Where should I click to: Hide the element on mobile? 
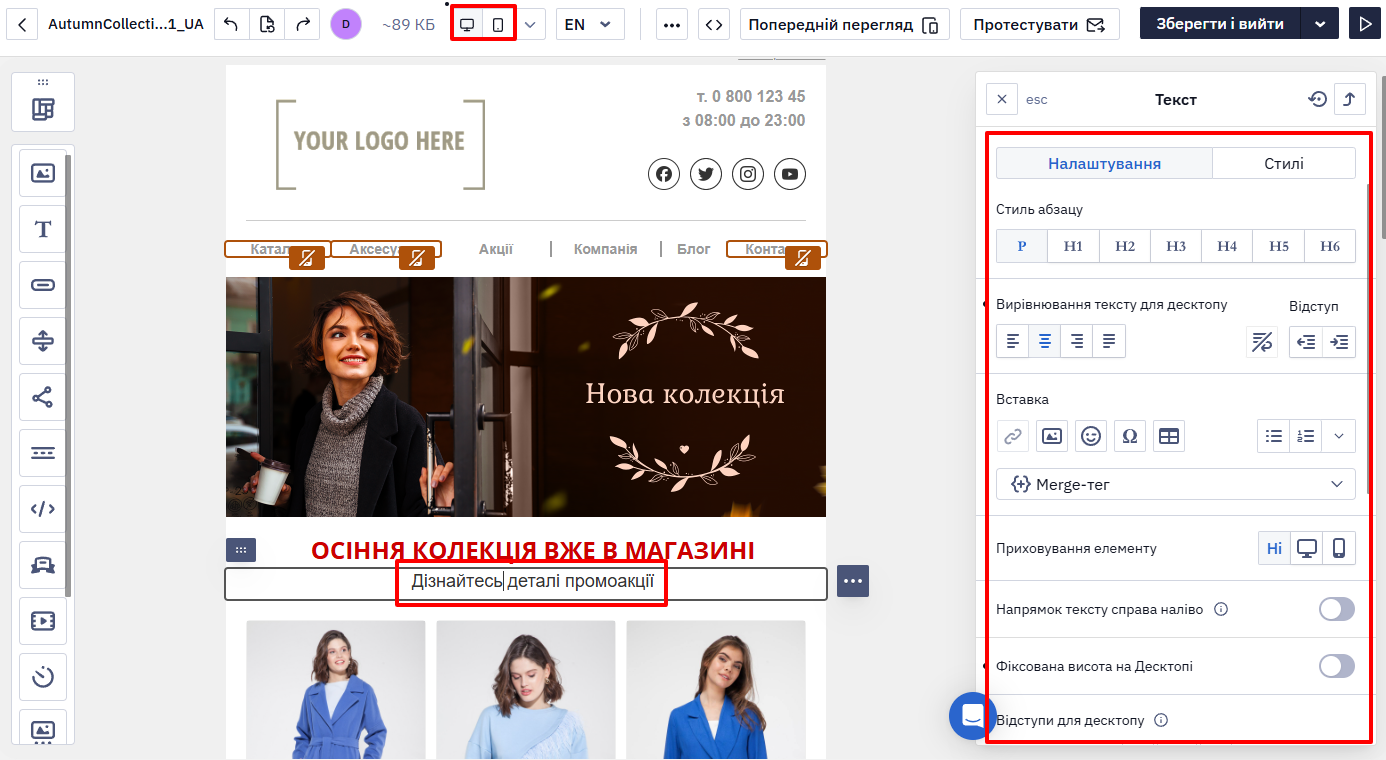click(1339, 548)
